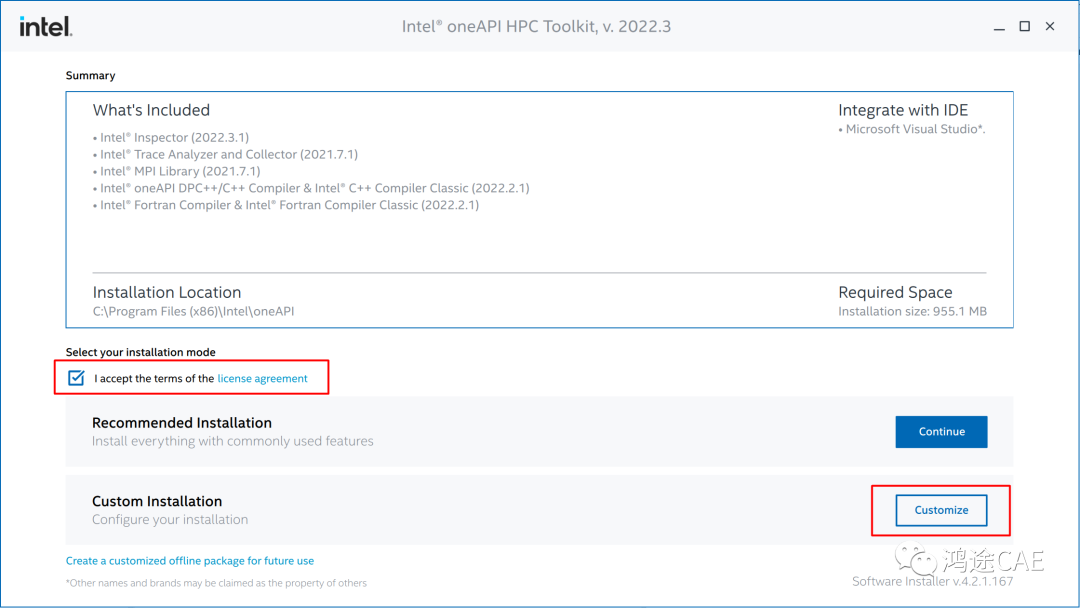Open the license agreement link
The image size is (1080, 608).
pyautogui.click(x=262, y=379)
